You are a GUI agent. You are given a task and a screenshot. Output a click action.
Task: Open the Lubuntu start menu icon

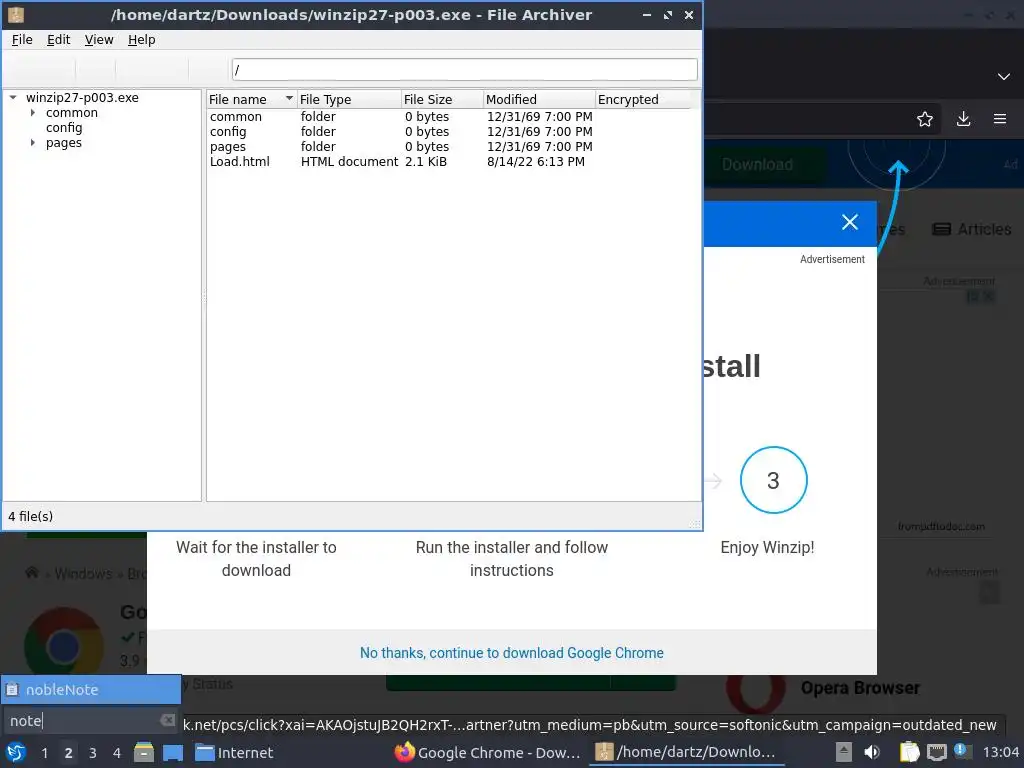click(x=16, y=752)
